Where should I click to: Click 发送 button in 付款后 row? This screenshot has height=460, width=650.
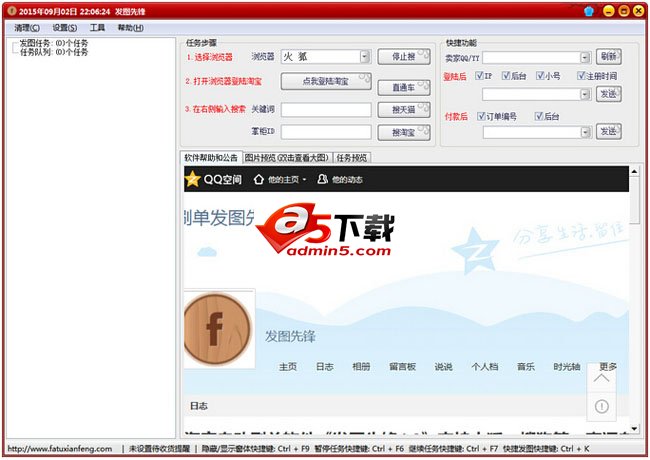click(609, 131)
